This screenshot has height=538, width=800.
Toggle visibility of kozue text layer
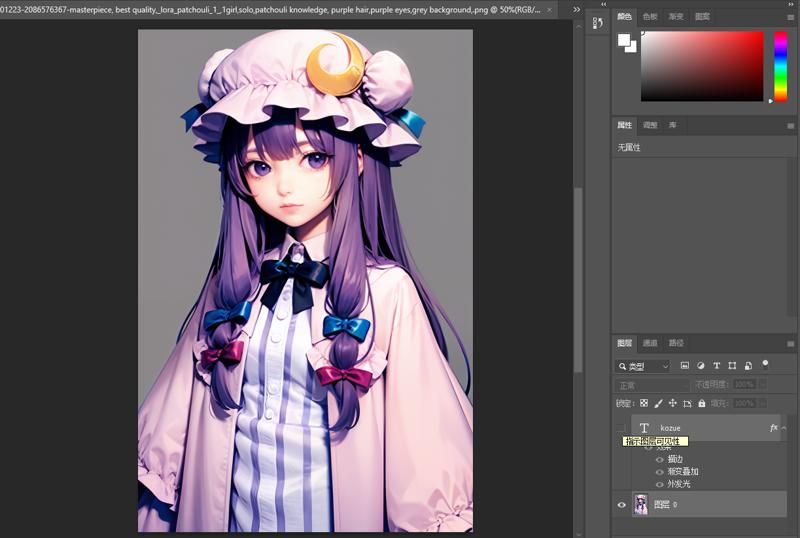621,428
